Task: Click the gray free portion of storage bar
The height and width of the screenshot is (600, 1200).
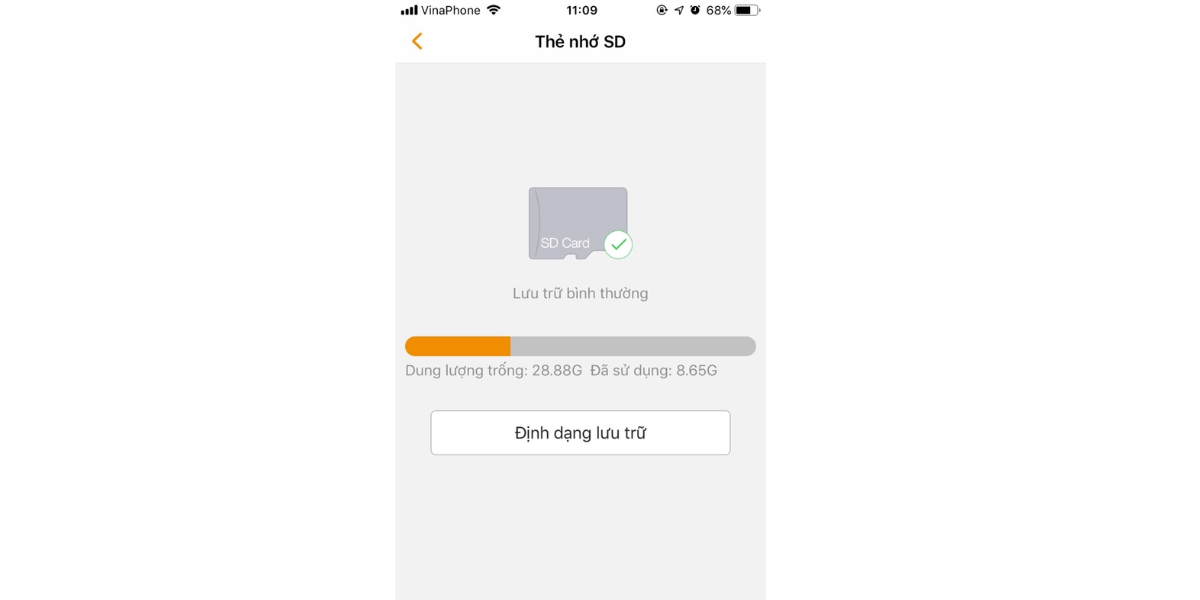Action: tap(633, 346)
